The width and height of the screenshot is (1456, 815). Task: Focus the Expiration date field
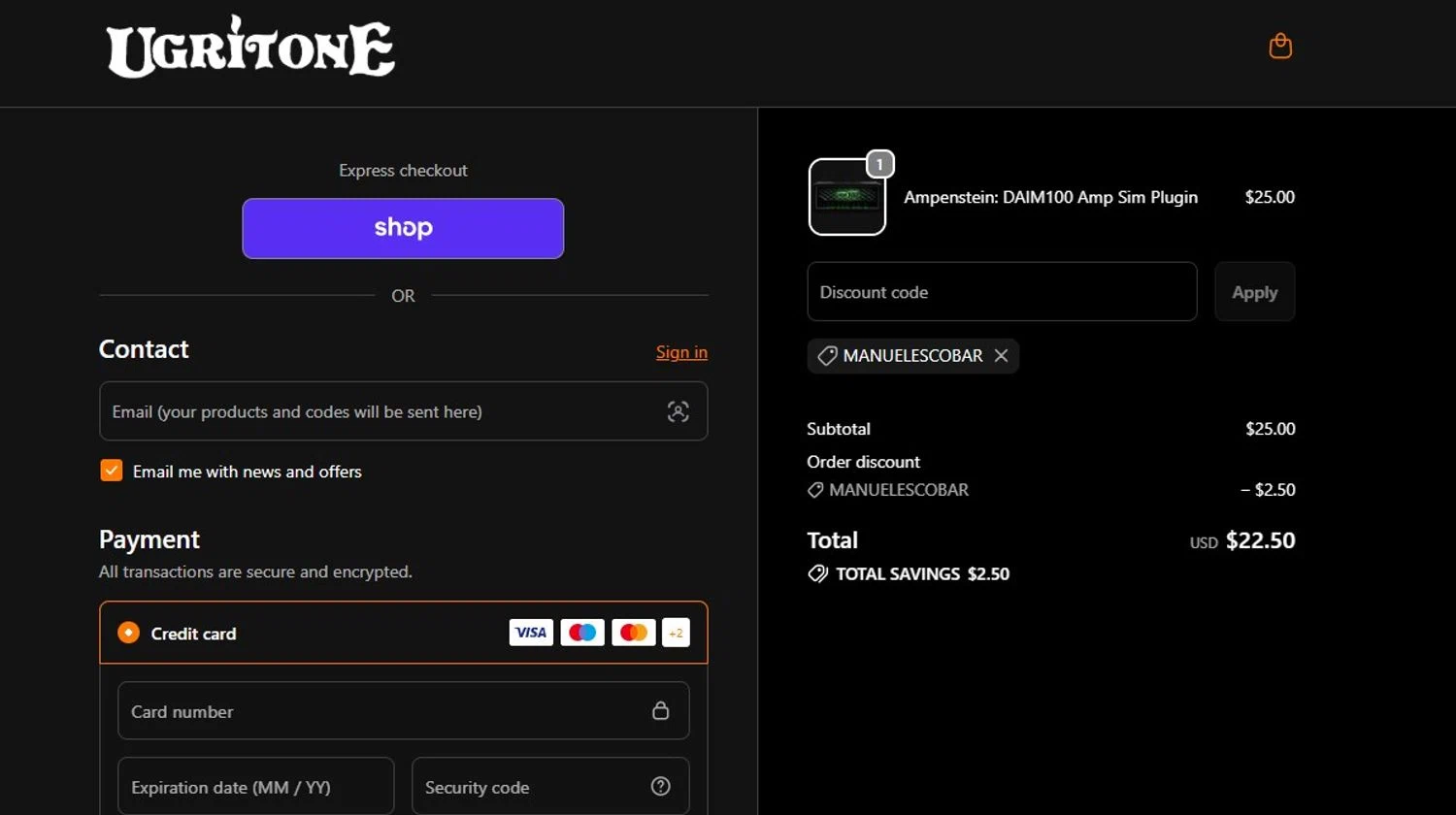256,787
